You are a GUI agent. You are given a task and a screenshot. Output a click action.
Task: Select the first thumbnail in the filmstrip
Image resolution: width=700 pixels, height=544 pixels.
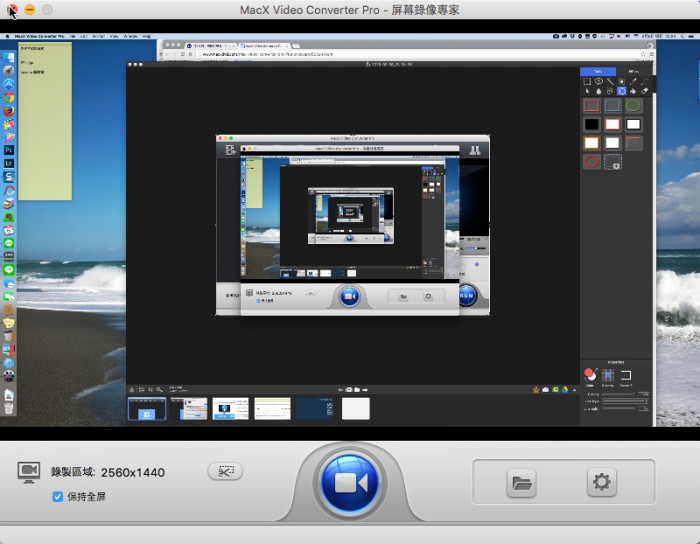147,408
